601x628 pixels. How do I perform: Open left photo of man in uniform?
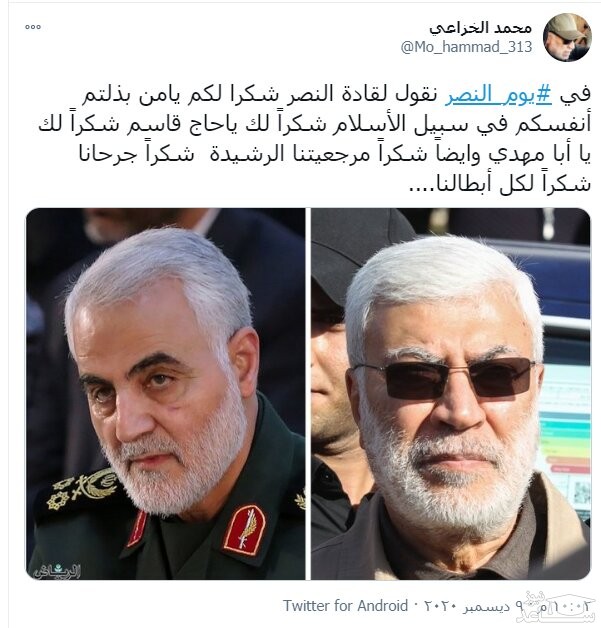click(x=165, y=393)
